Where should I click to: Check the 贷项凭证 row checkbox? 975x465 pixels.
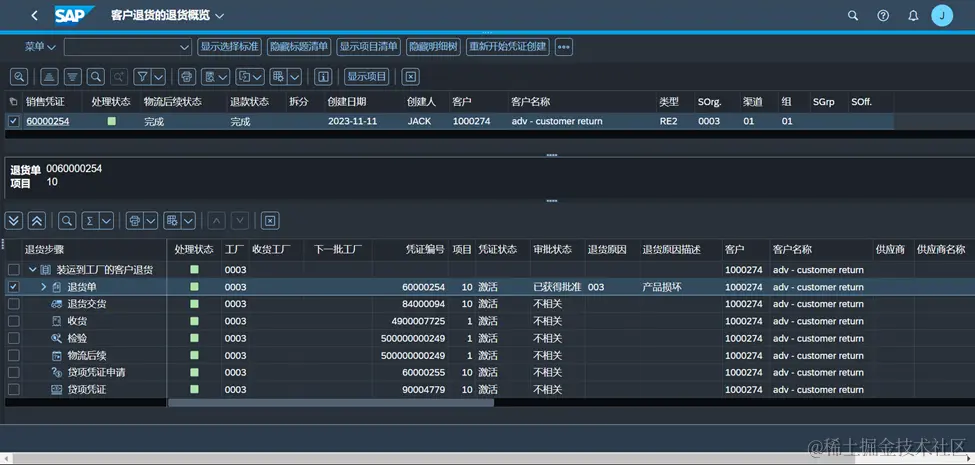coord(13,390)
